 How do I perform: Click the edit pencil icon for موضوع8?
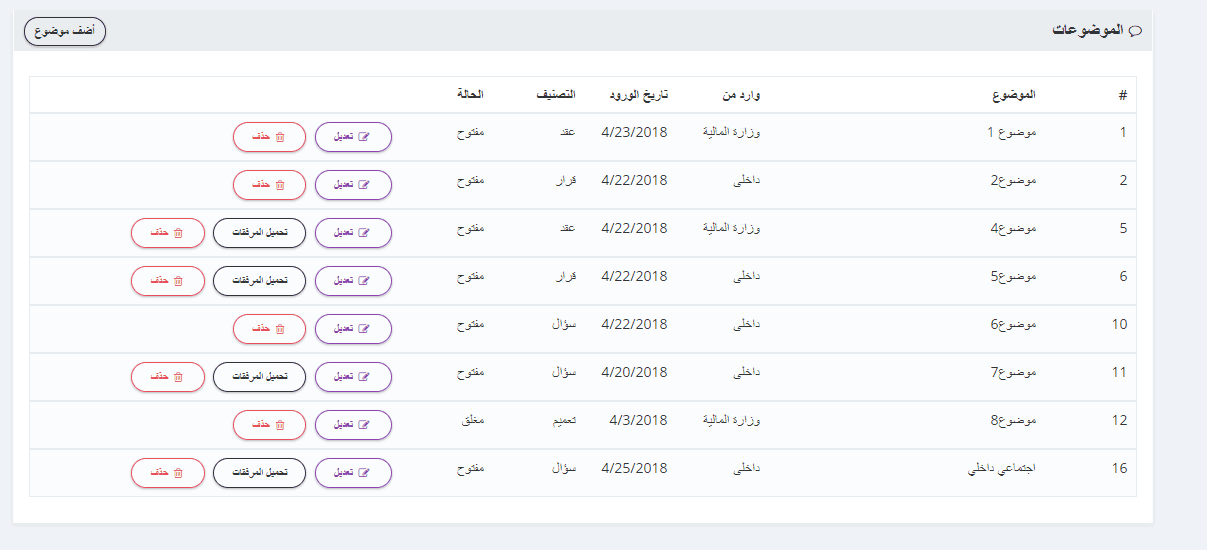(364, 425)
